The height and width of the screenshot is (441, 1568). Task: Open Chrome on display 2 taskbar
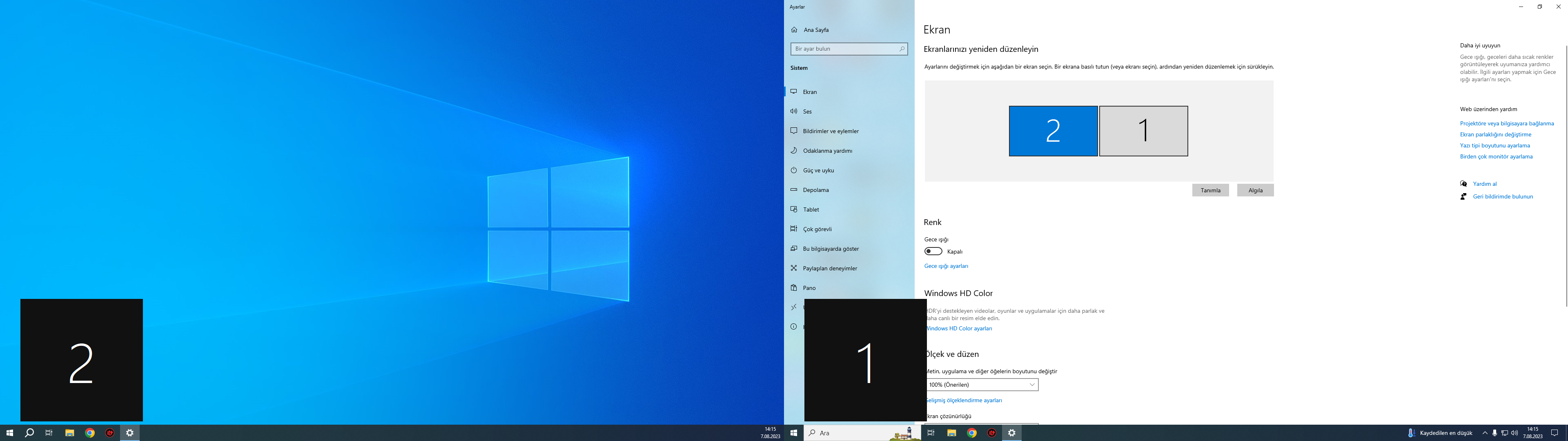click(x=90, y=433)
